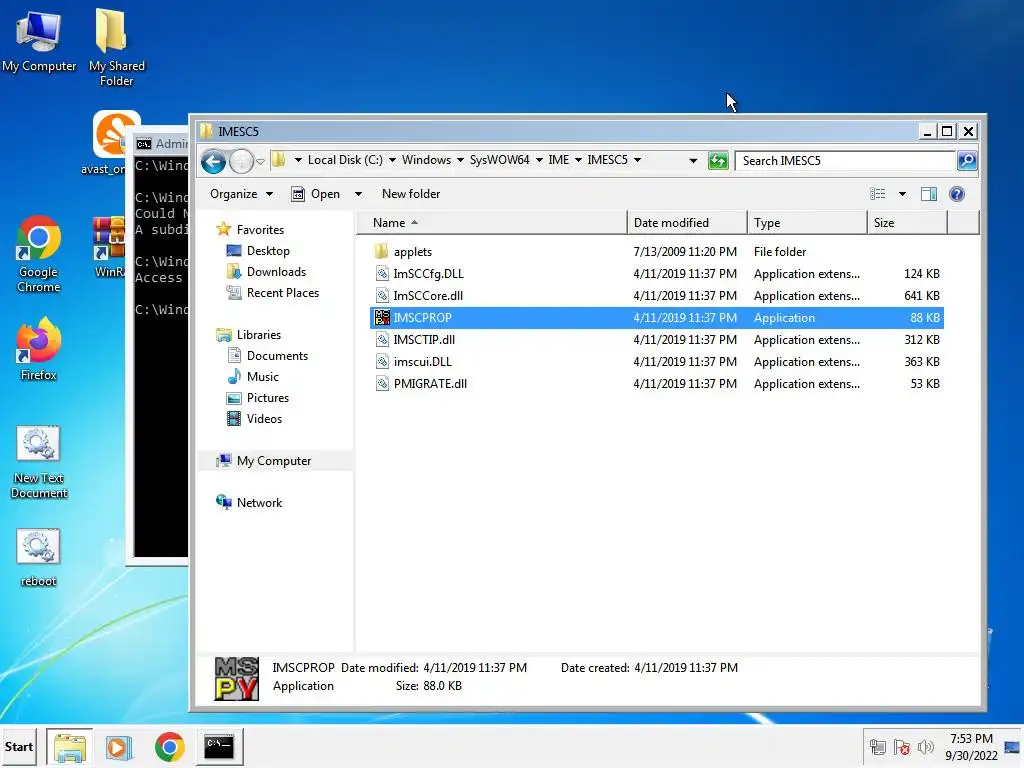Open My Computer desktop icon
Image resolution: width=1024 pixels, height=768 pixels.
(39, 41)
